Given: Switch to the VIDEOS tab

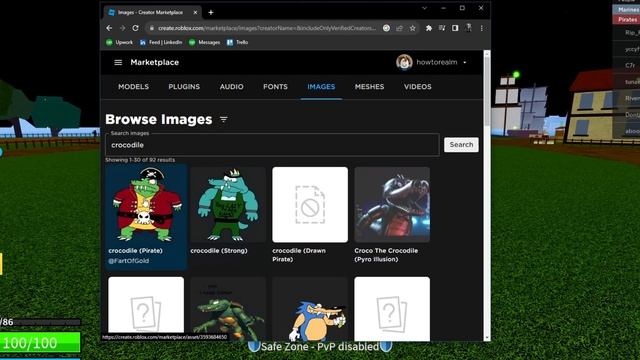Looking at the screenshot, I should pyautogui.click(x=418, y=87).
